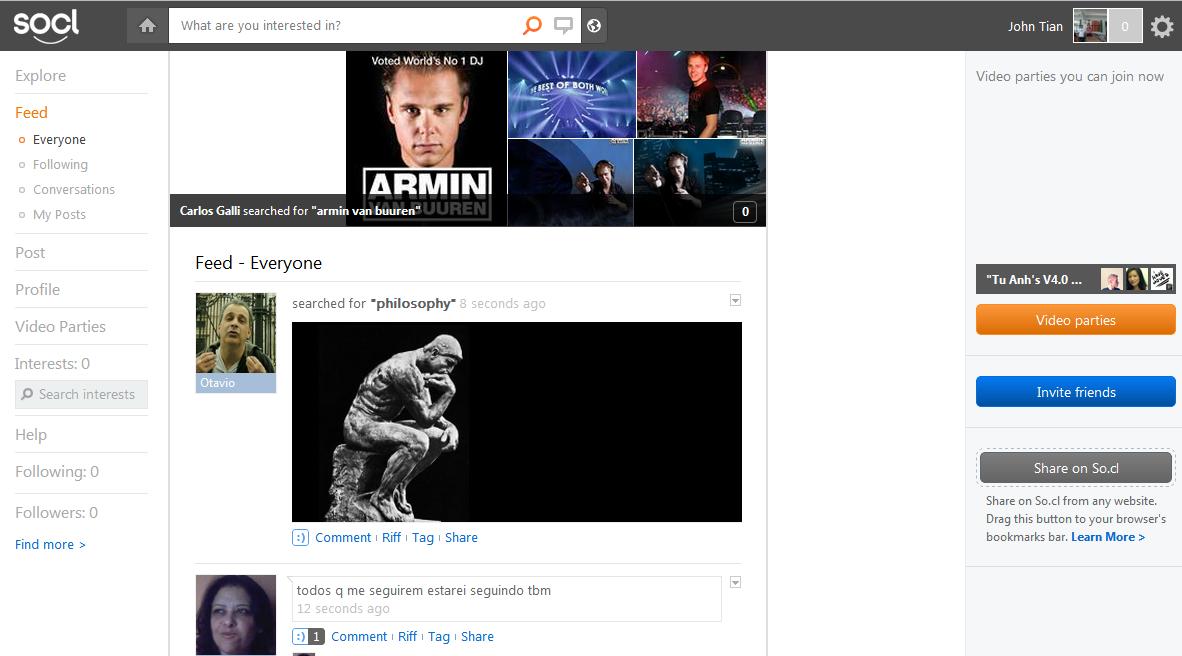The width and height of the screenshot is (1182, 656).
Task: Select the My Posts feed filter
Action: coord(59,214)
